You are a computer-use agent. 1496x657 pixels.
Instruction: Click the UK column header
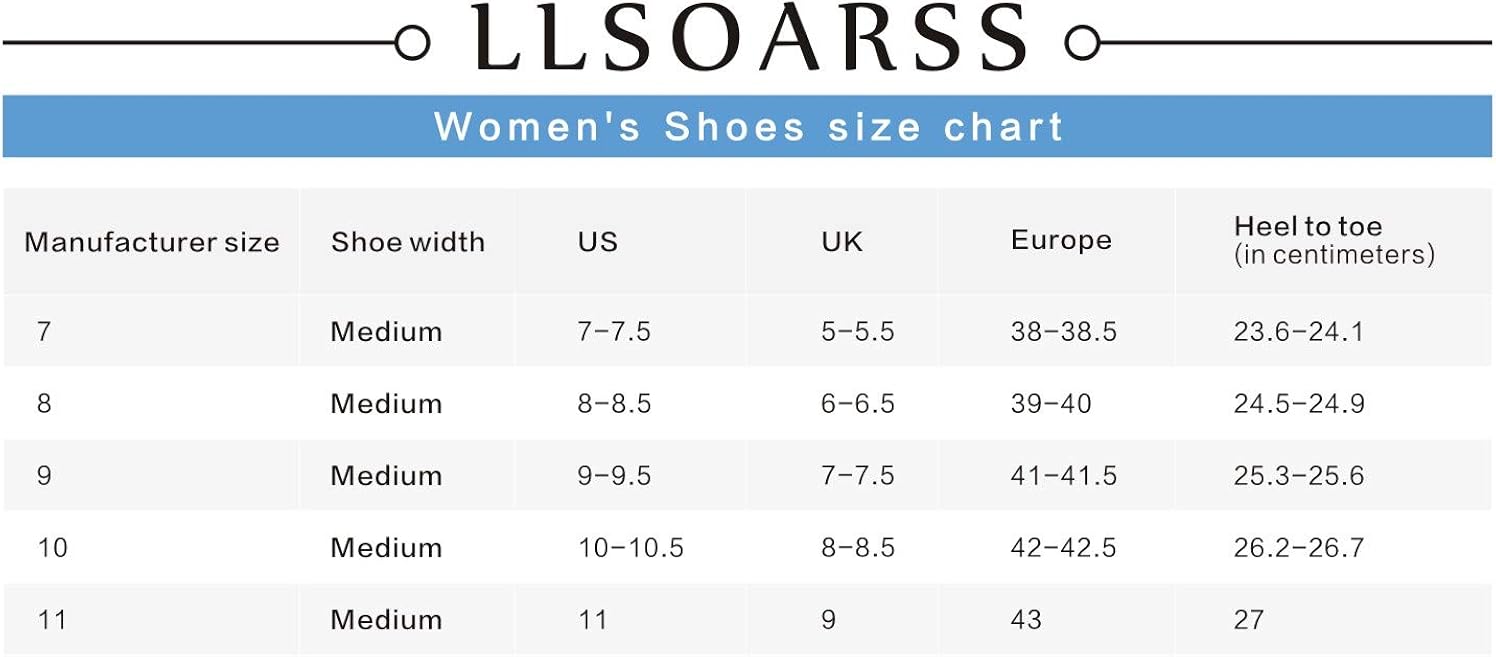(x=842, y=242)
